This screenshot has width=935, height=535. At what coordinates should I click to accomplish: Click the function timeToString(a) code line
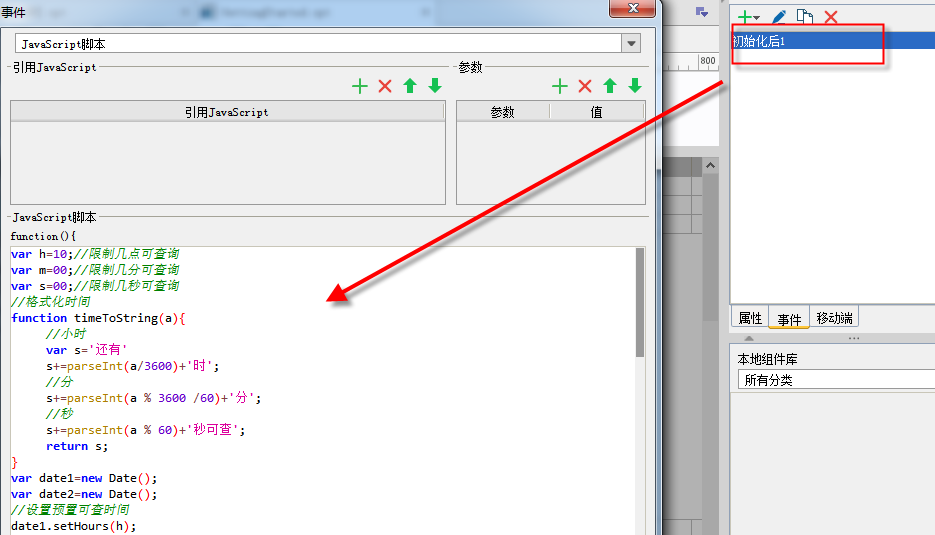pos(98,318)
